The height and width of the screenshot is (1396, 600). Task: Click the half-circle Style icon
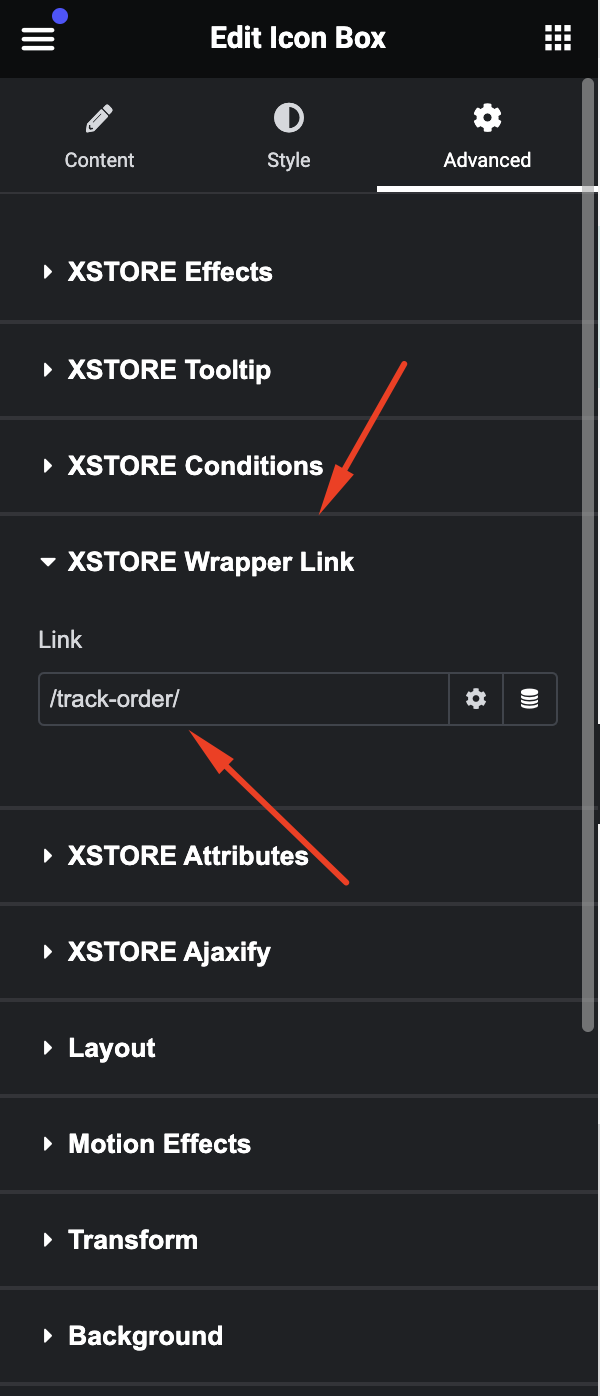[289, 119]
